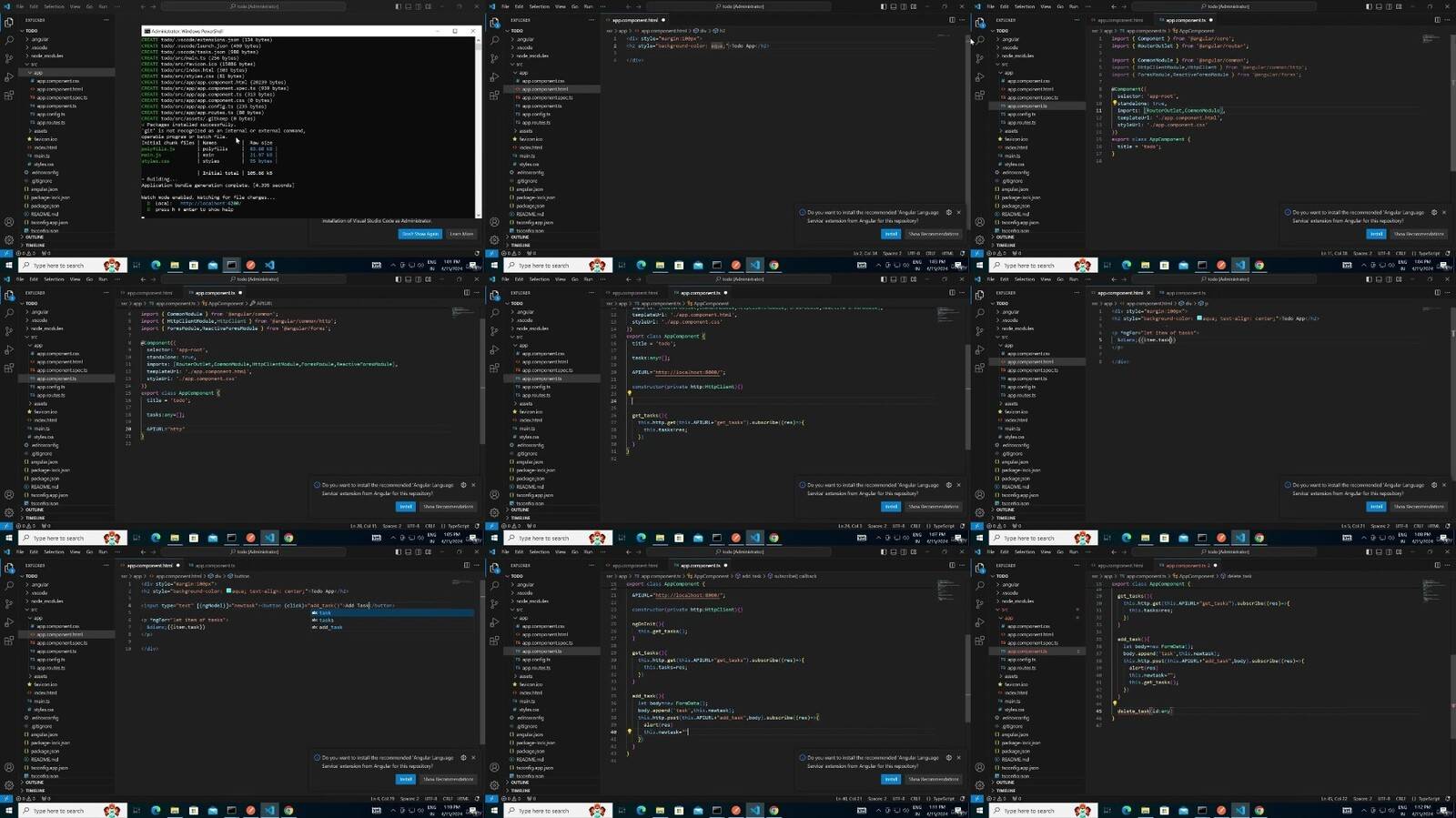
Task: Click Show Recommendations in the single-tab editor screenshot
Action: point(933,234)
